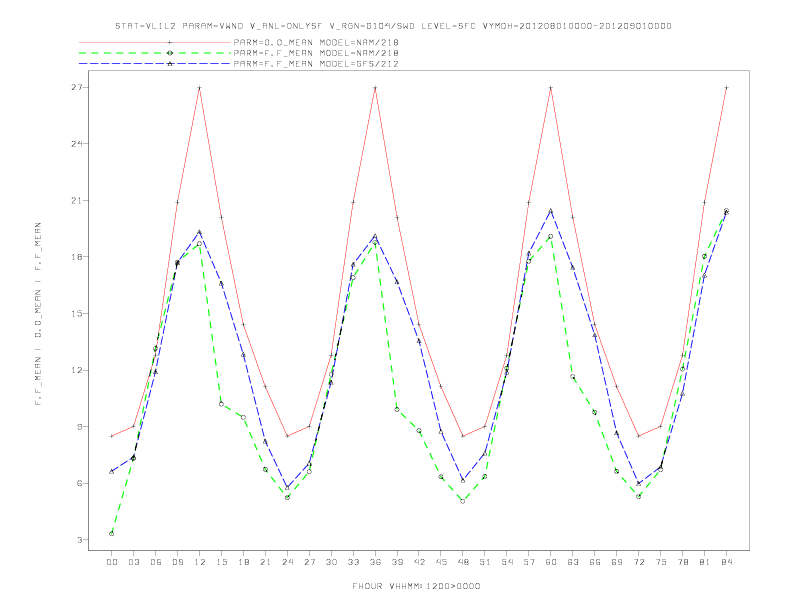The height and width of the screenshot is (612, 792).
Task: Click the red plus data point at hour 84
Action: point(726,88)
